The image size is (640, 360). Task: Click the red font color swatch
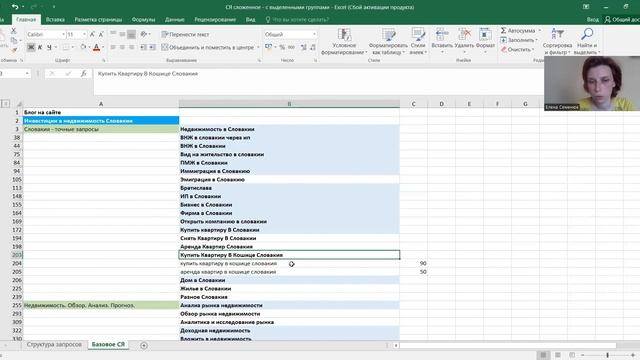point(96,47)
